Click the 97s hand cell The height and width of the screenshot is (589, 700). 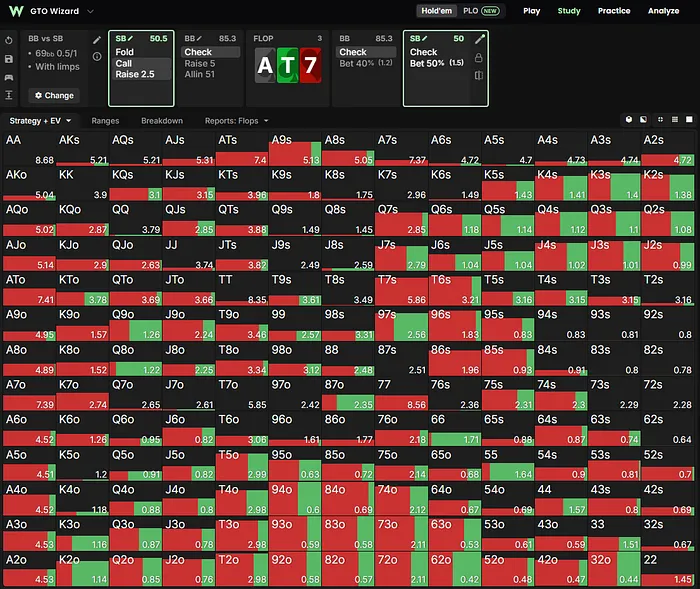(401, 324)
